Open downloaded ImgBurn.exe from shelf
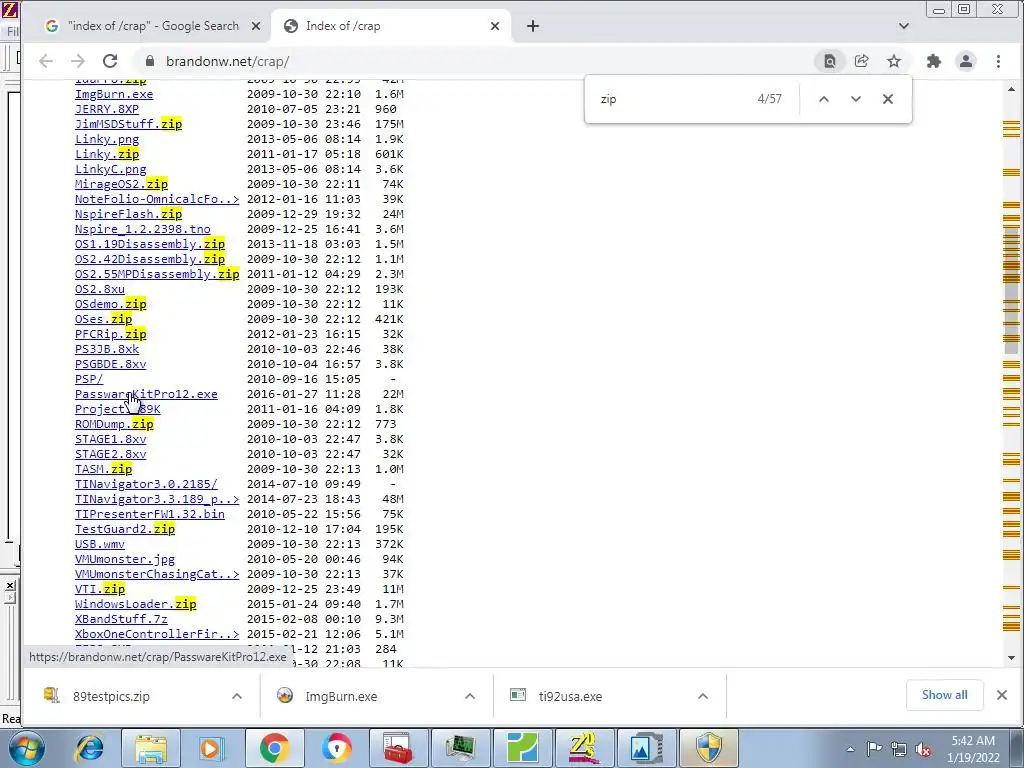 (341, 696)
